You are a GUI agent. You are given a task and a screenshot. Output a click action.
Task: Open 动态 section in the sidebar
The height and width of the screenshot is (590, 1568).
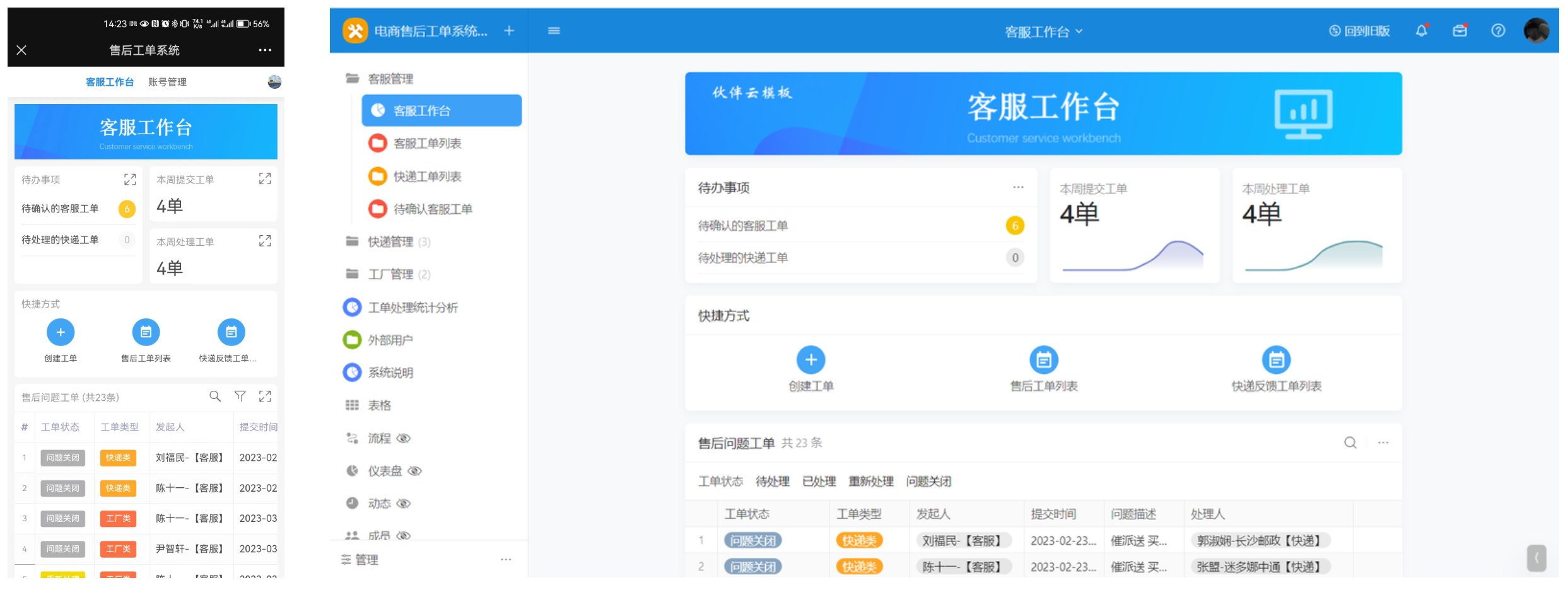pyautogui.click(x=368, y=503)
